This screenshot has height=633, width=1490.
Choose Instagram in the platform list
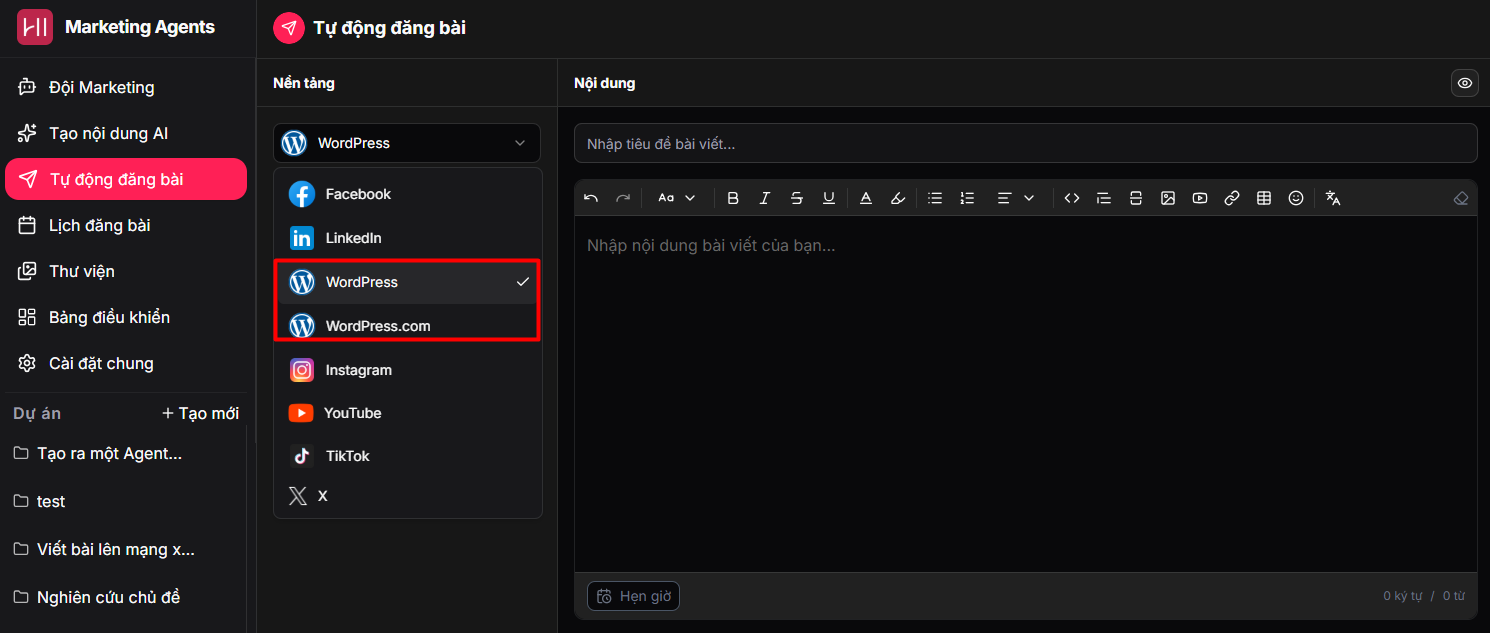(x=358, y=370)
